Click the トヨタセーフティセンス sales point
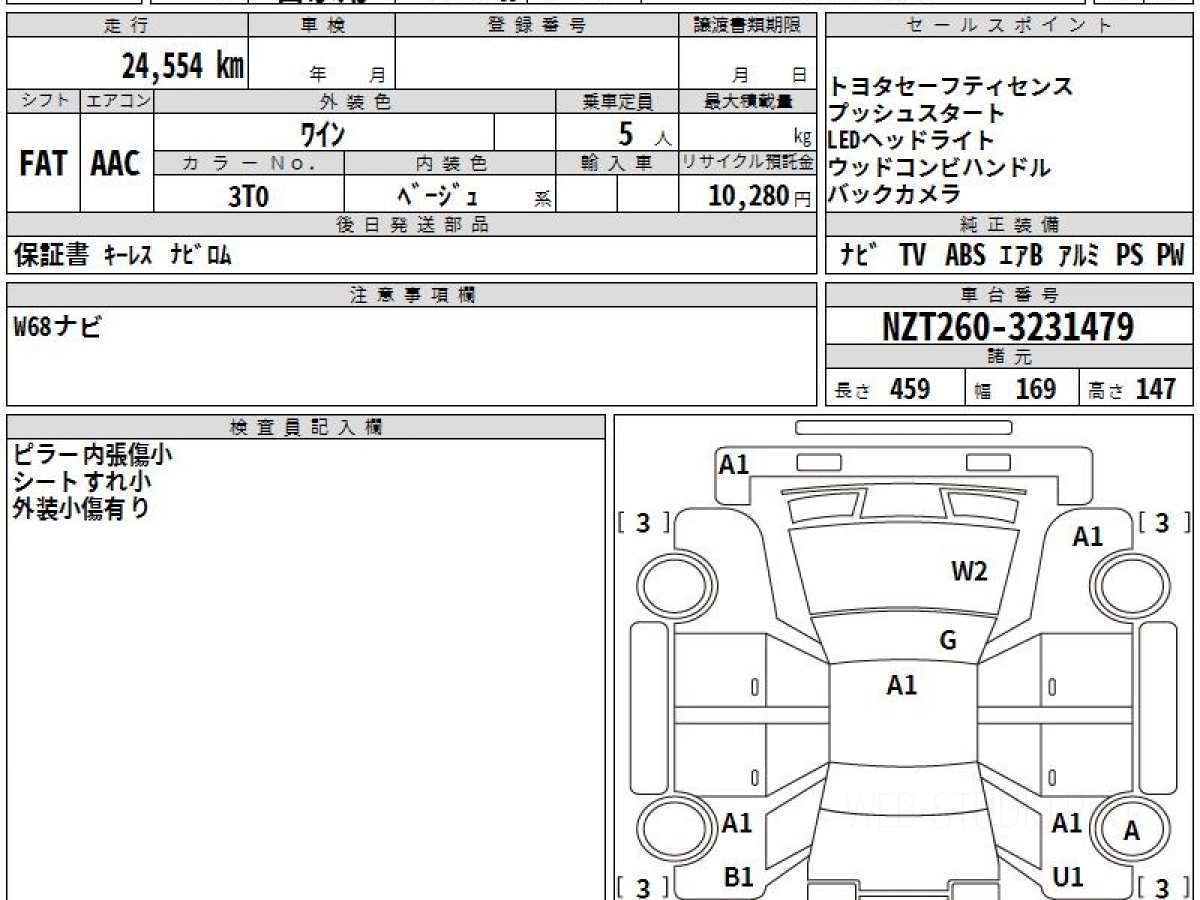The image size is (1200, 900). (951, 86)
